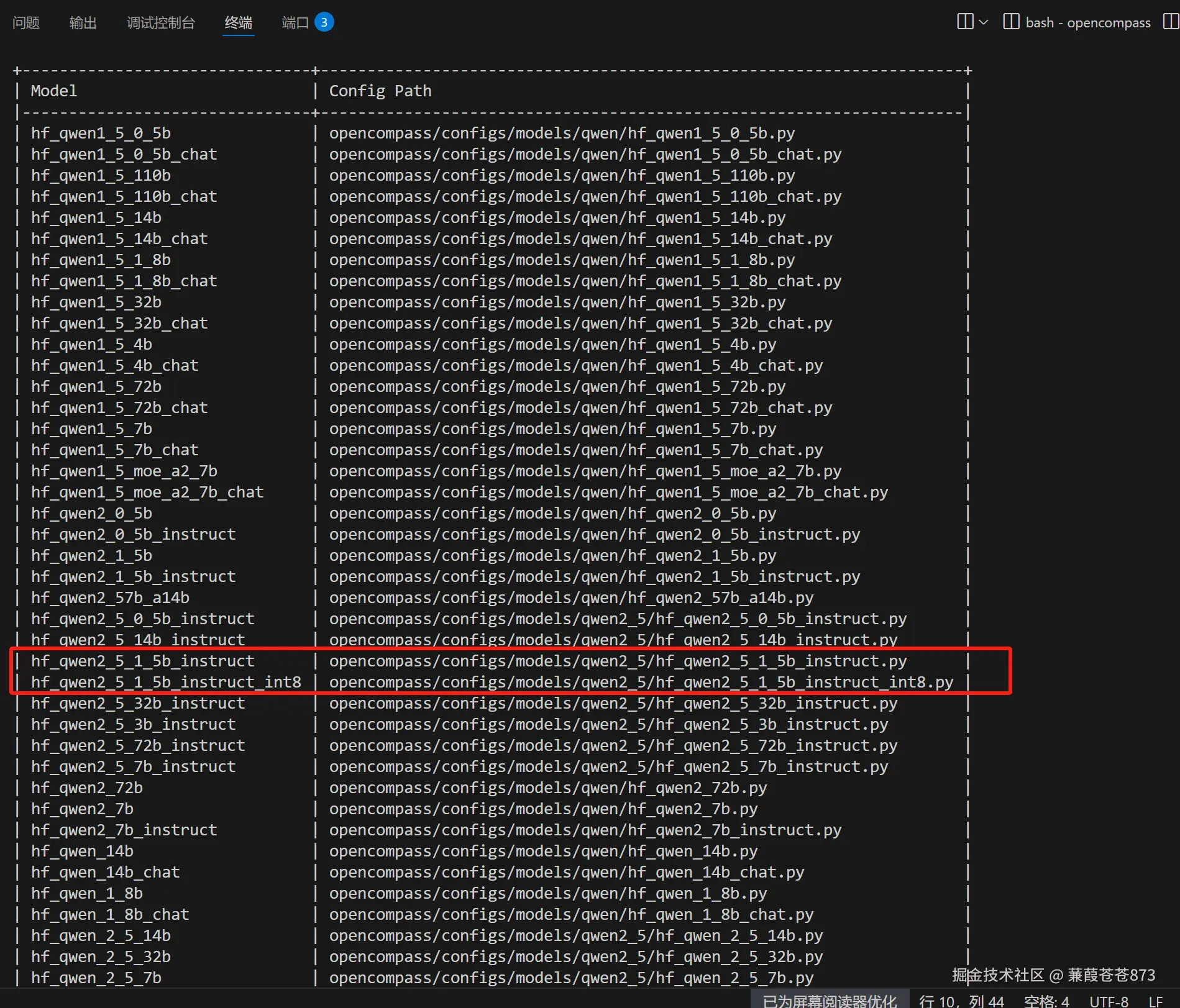
Task: Click model name hf_qwen2_0_5b_instruct
Action: coord(134,534)
